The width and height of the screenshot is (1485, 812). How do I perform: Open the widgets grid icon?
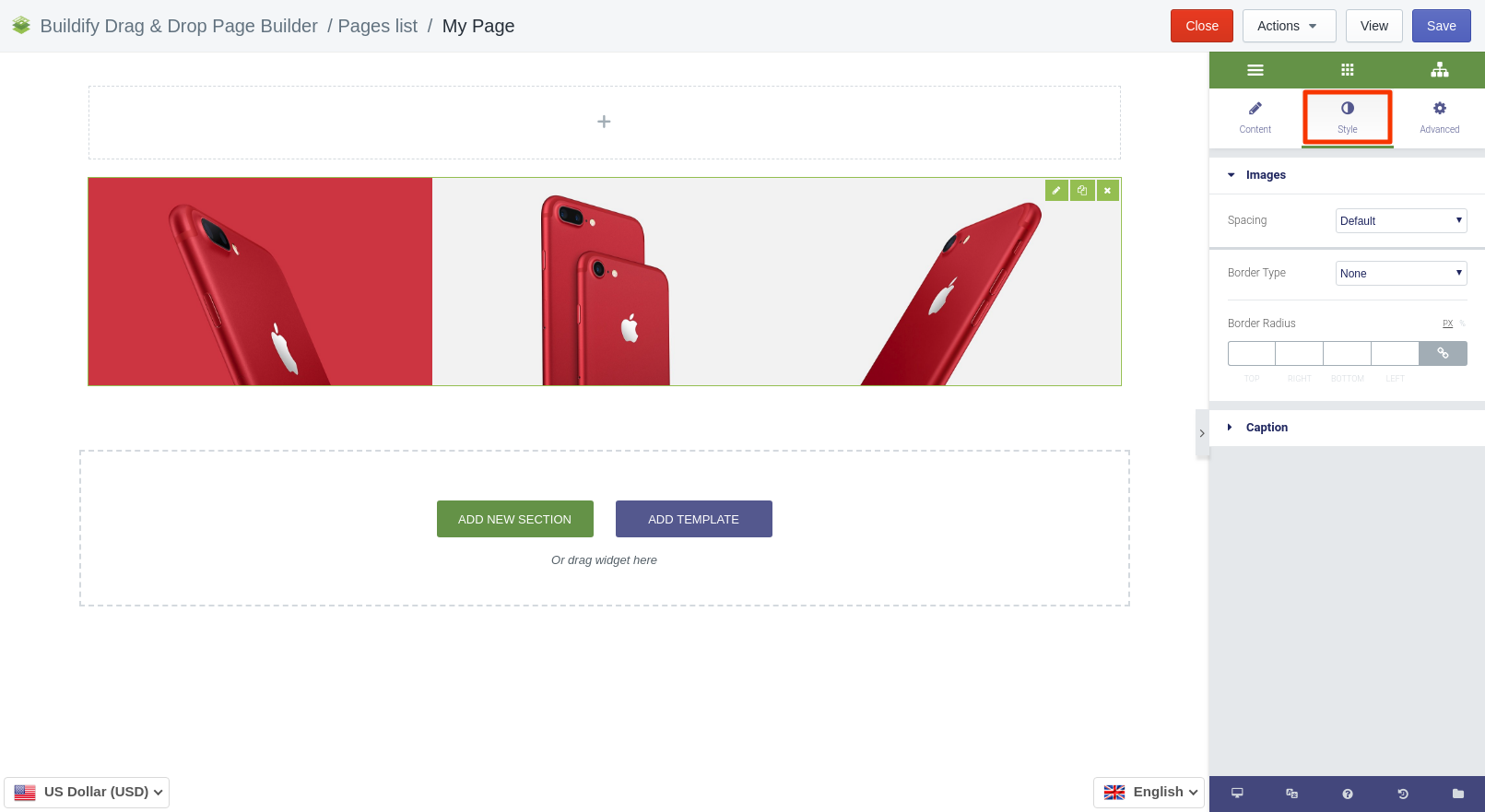[1347, 70]
